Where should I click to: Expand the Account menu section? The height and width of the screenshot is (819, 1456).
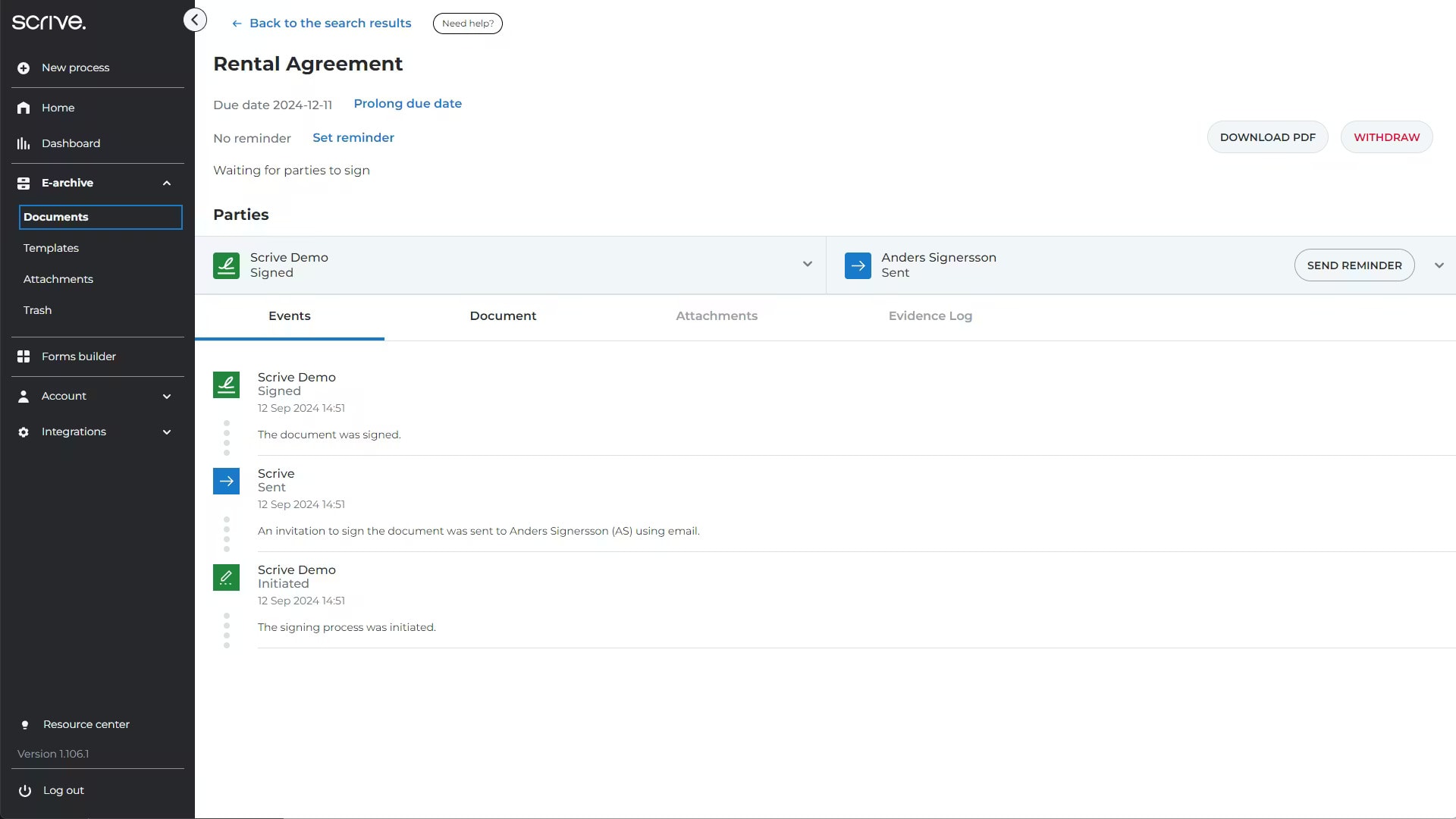(167, 397)
